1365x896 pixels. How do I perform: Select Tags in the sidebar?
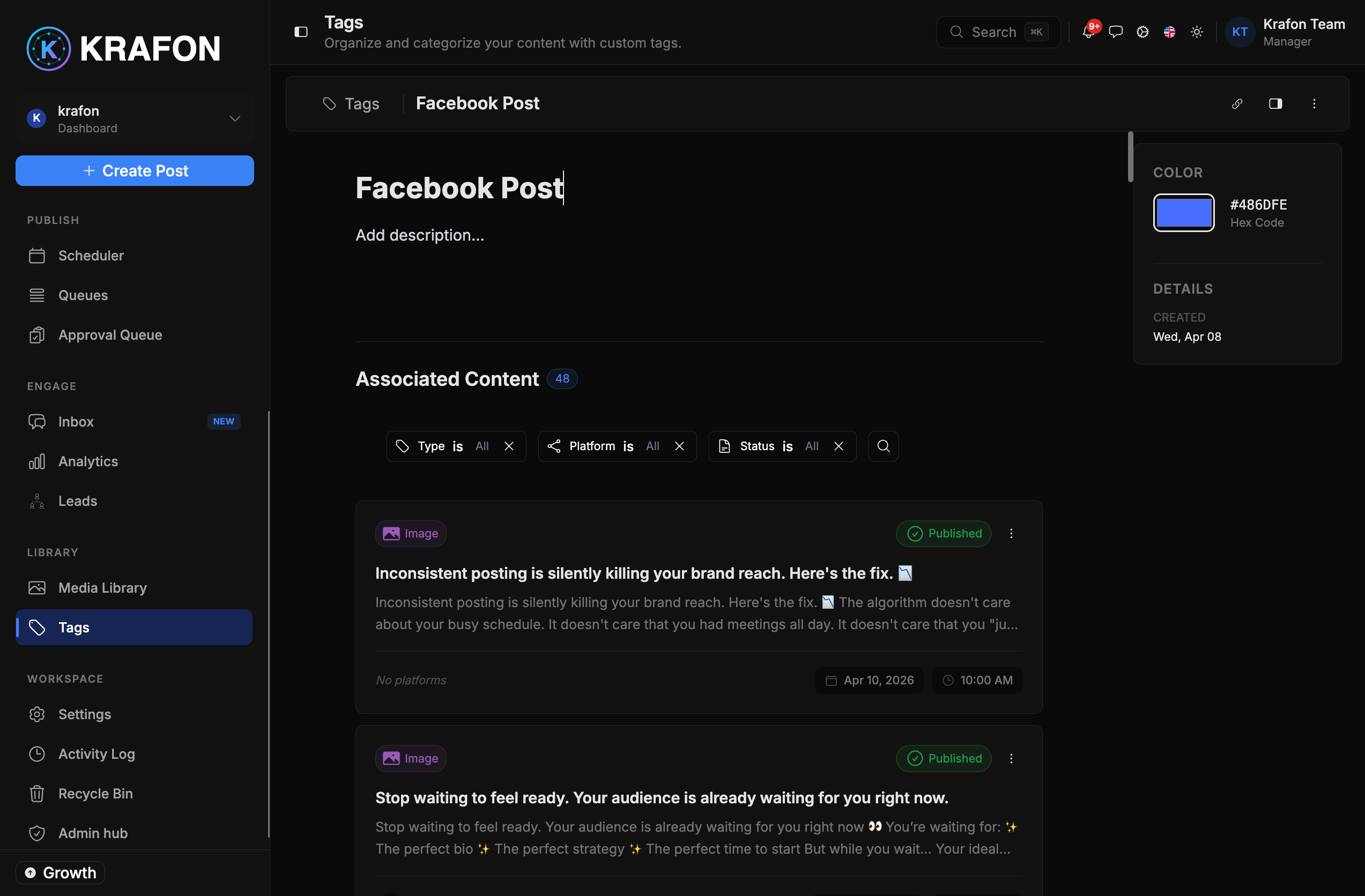[x=135, y=627]
